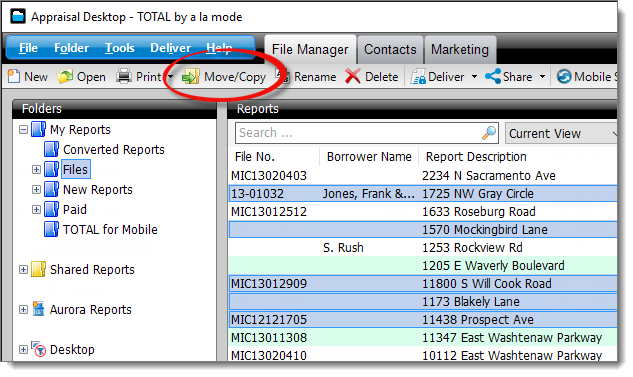This screenshot has width=633, height=377.
Task: Open the File menu
Action: pyautogui.click(x=28, y=48)
